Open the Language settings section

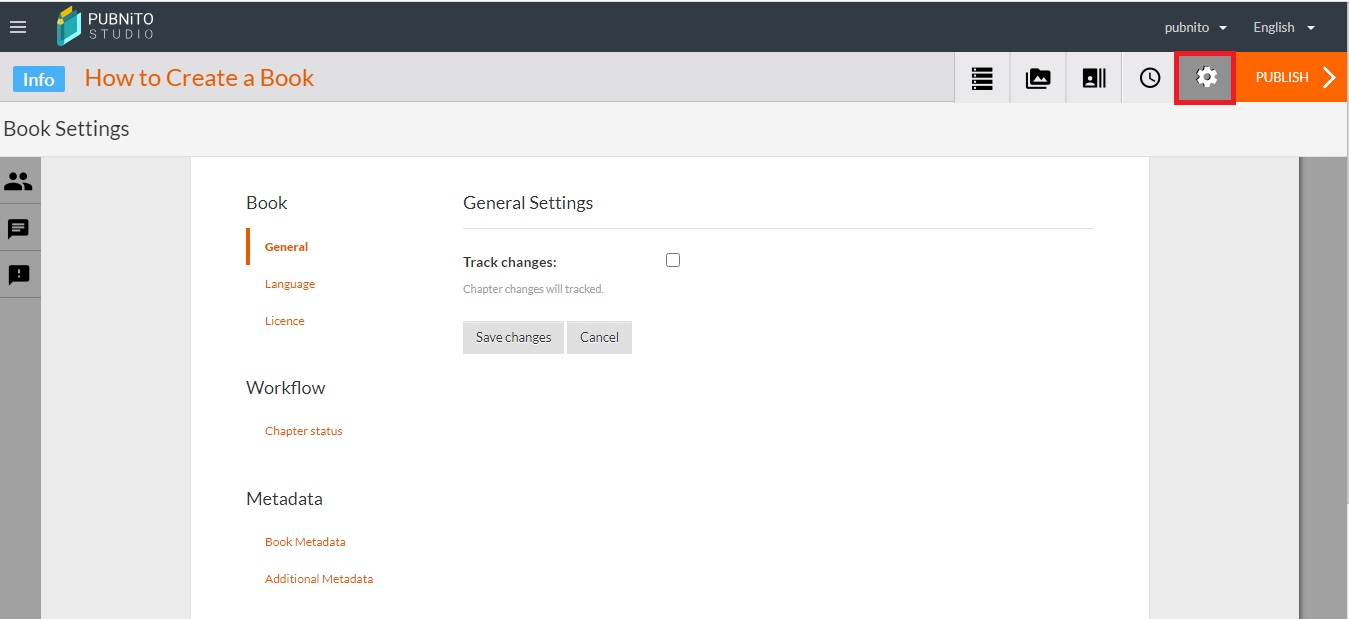[290, 284]
